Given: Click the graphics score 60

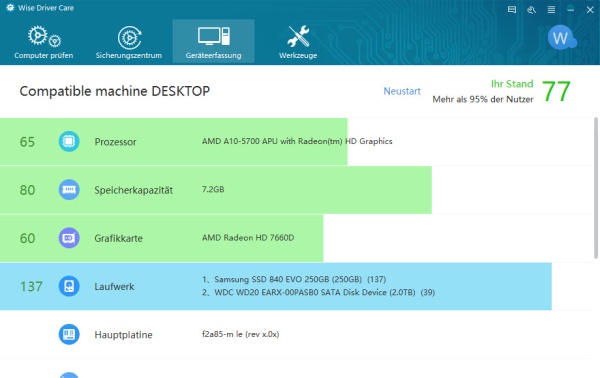Looking at the screenshot, I should (x=27, y=238).
